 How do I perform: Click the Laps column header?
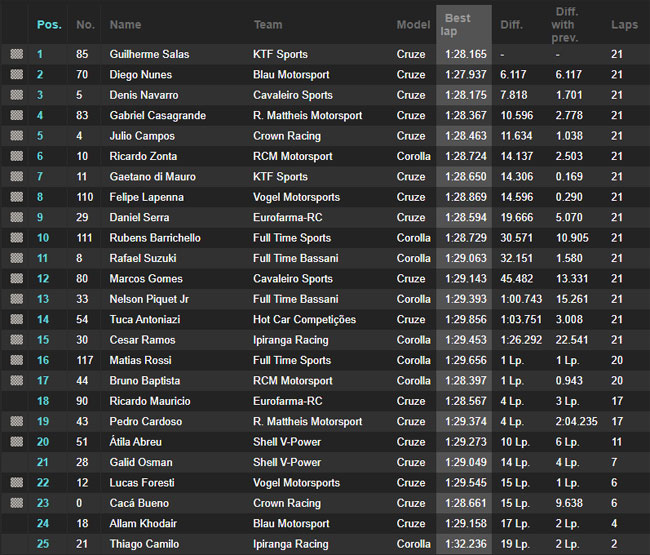(624, 25)
